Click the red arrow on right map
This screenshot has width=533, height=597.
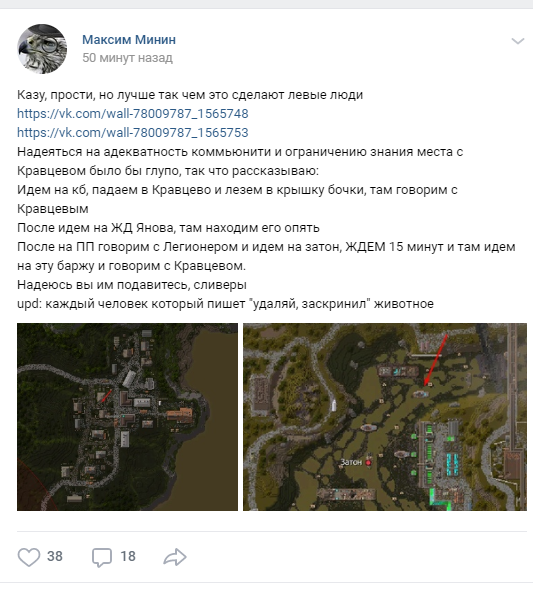(x=436, y=360)
